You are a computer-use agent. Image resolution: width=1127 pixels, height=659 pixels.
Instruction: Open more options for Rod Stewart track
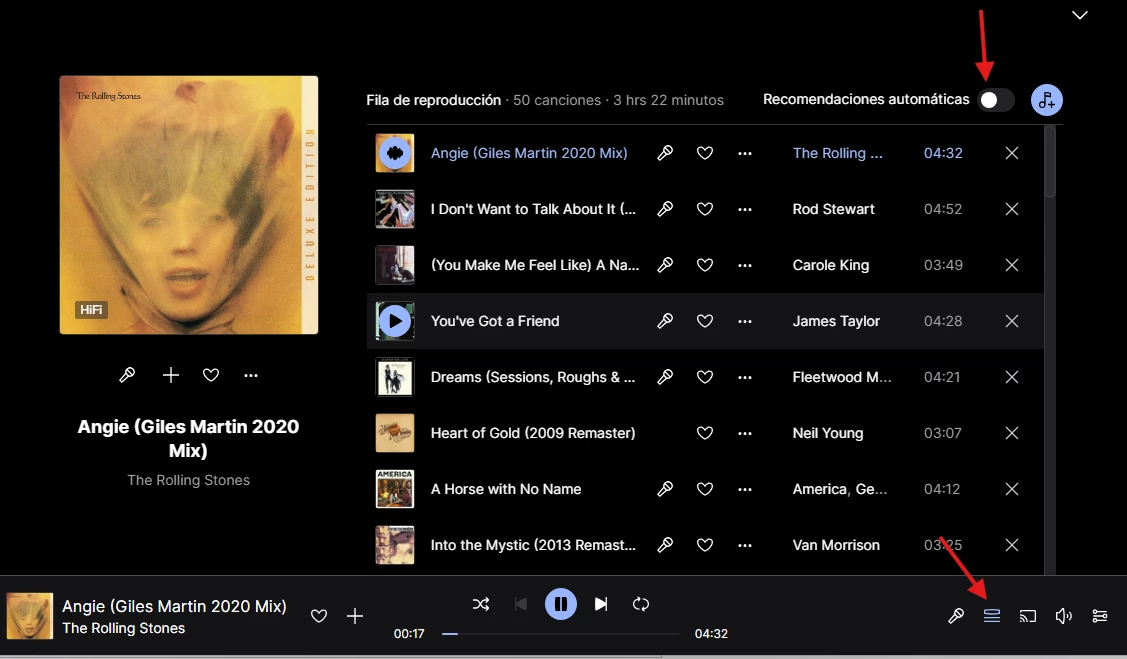(745, 209)
